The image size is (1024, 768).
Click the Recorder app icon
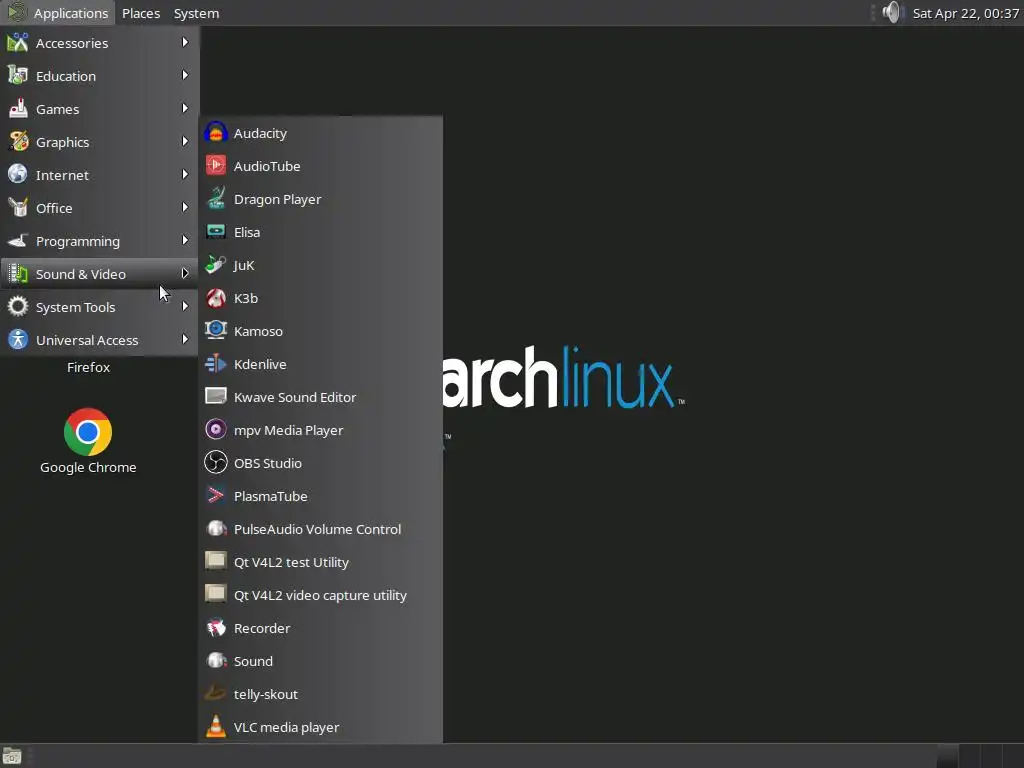click(216, 628)
